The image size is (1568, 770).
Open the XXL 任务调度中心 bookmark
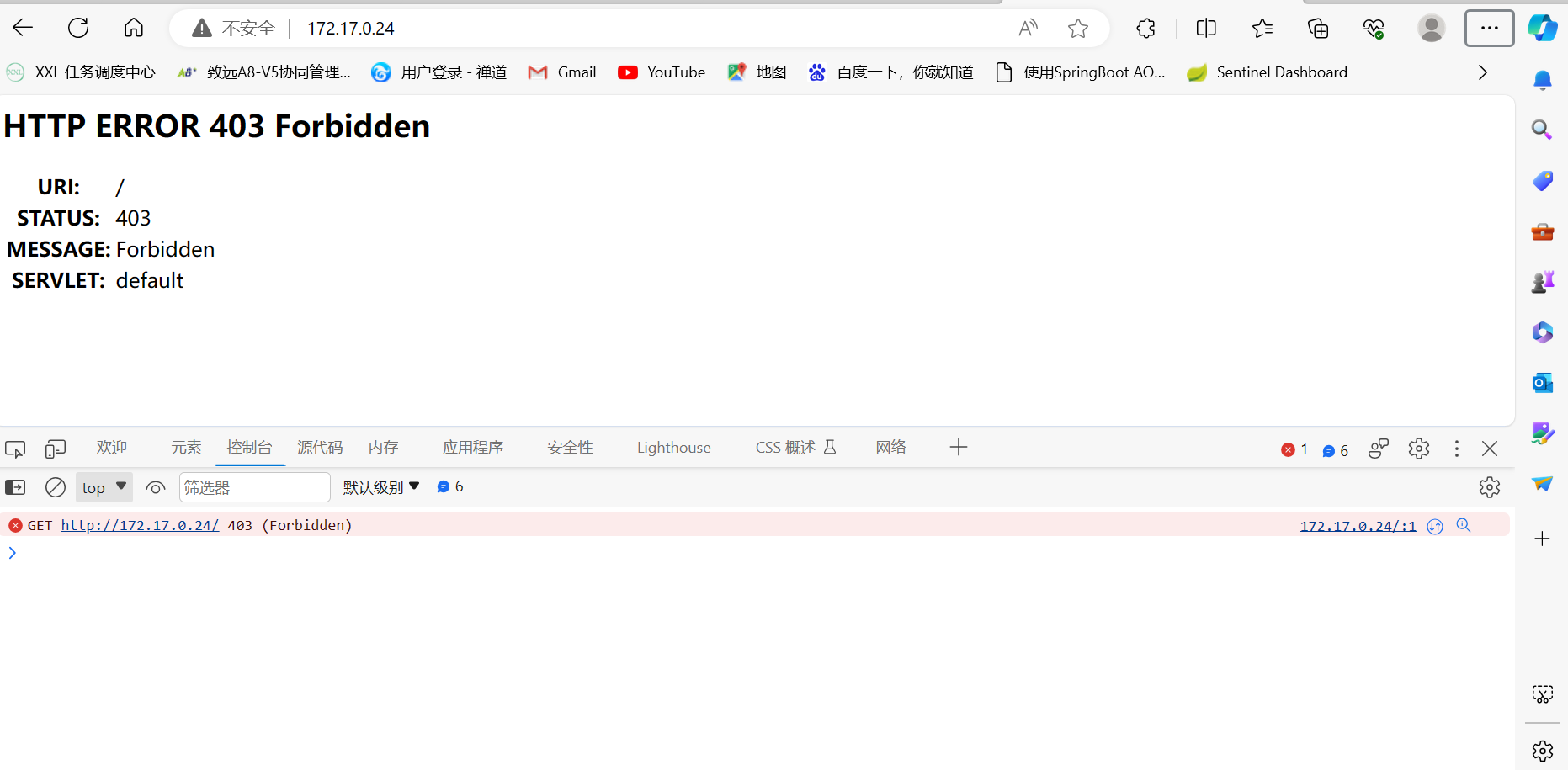[x=81, y=72]
